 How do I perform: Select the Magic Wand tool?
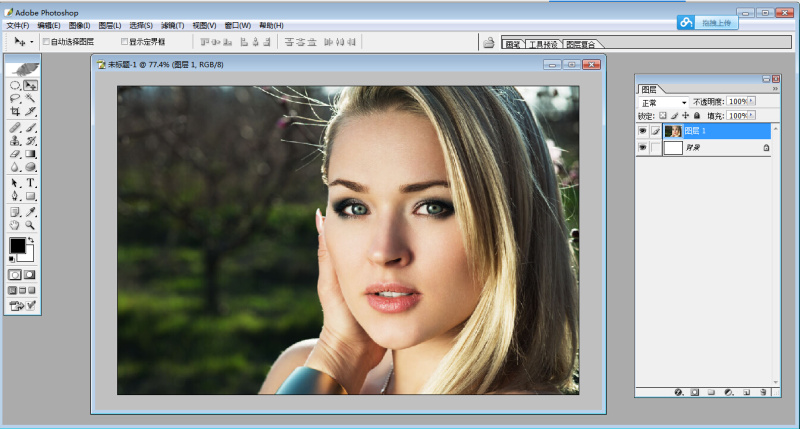[31, 98]
